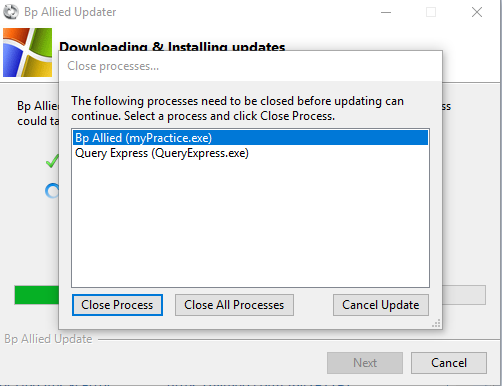Click the Cancel button in updater

(449, 363)
